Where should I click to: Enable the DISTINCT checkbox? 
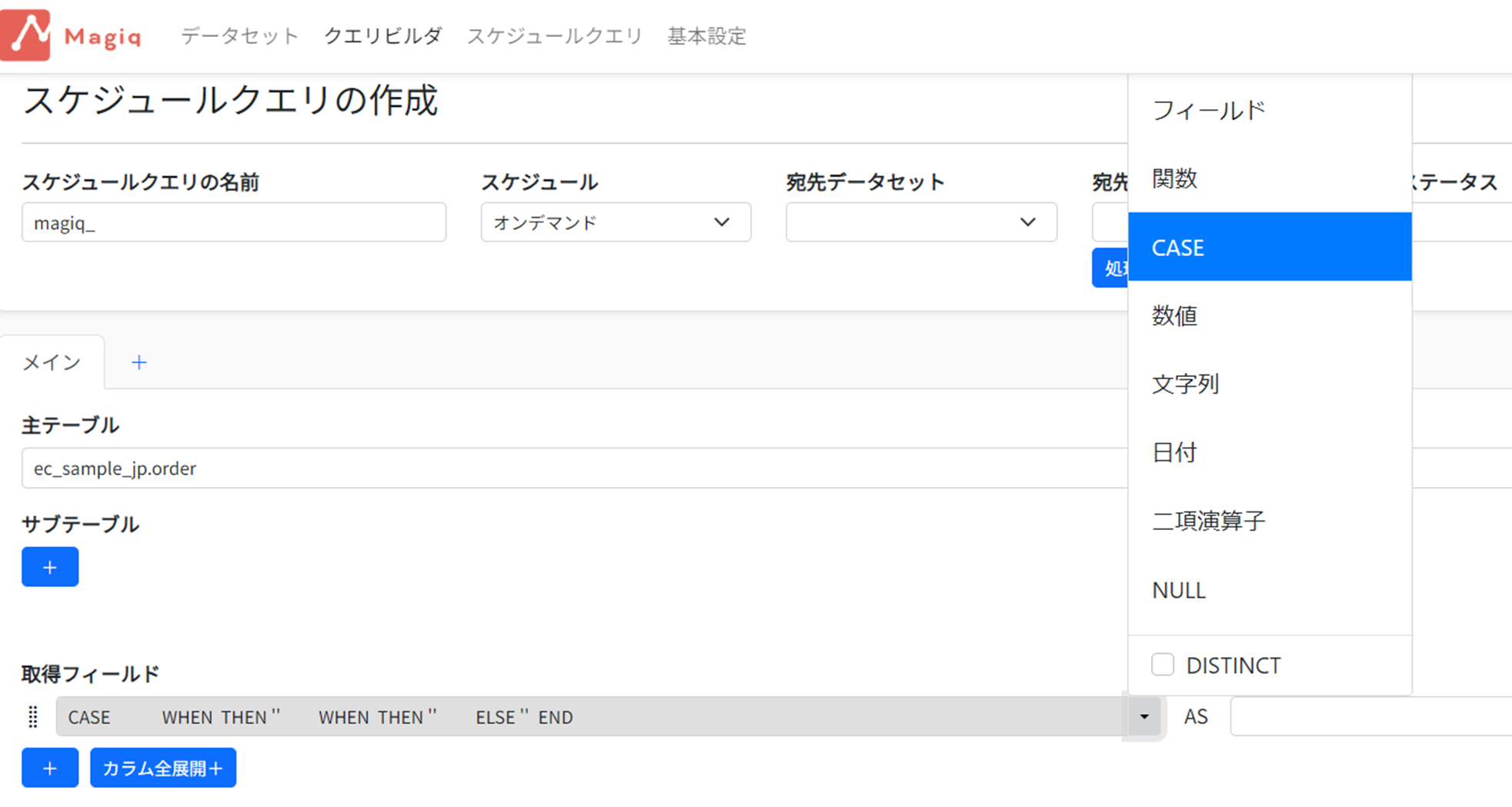point(1162,663)
